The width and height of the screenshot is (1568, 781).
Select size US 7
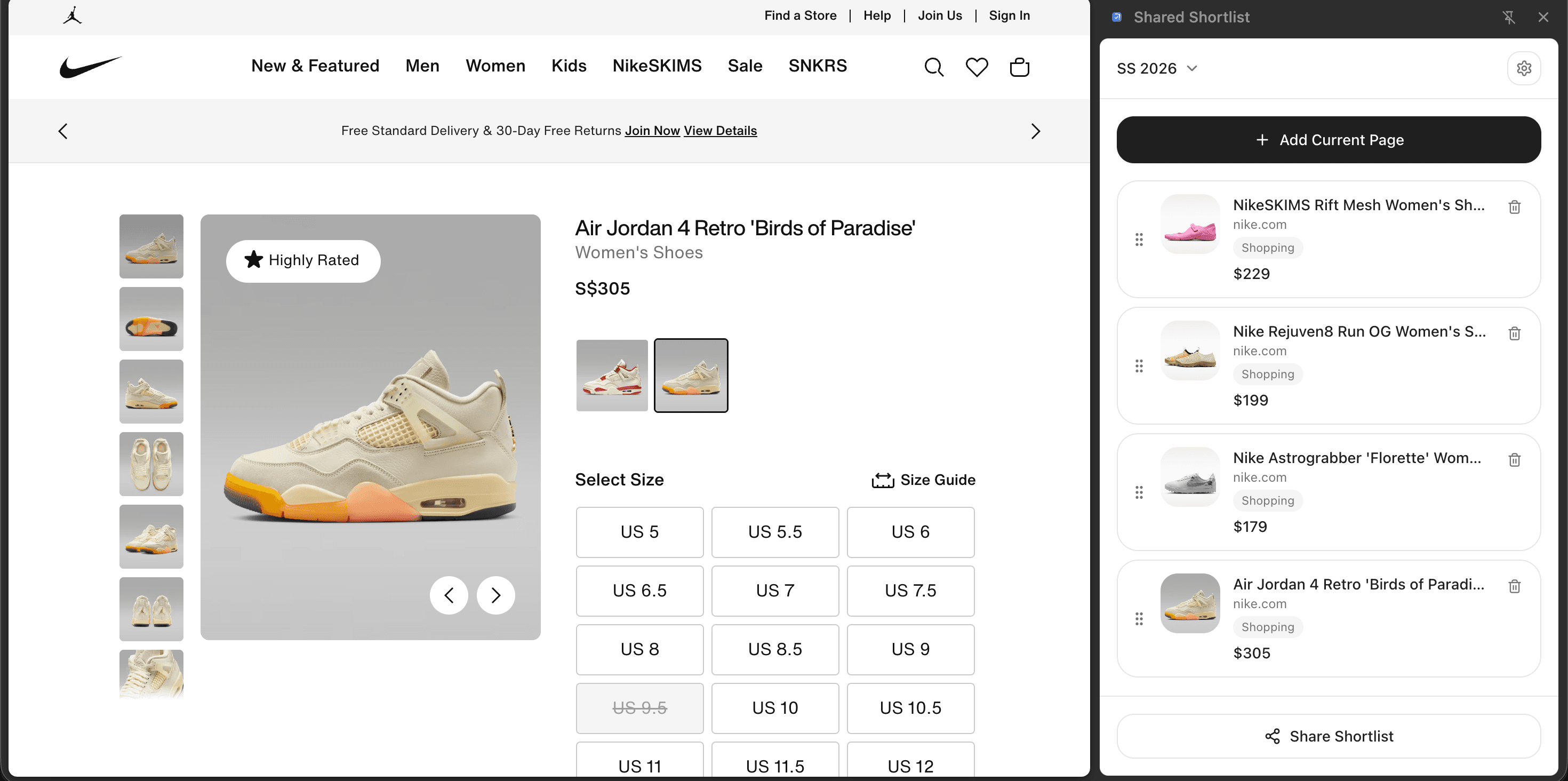point(775,591)
